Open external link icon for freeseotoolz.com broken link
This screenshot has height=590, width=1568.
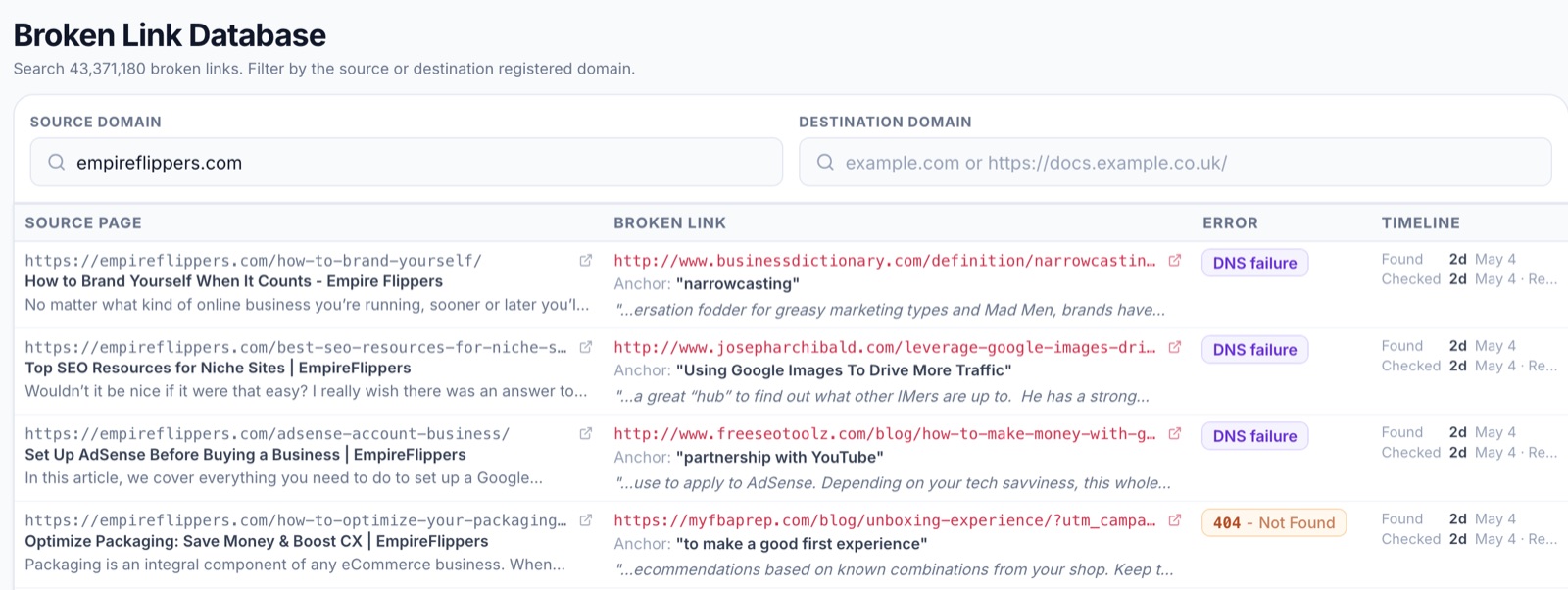[1174, 433]
